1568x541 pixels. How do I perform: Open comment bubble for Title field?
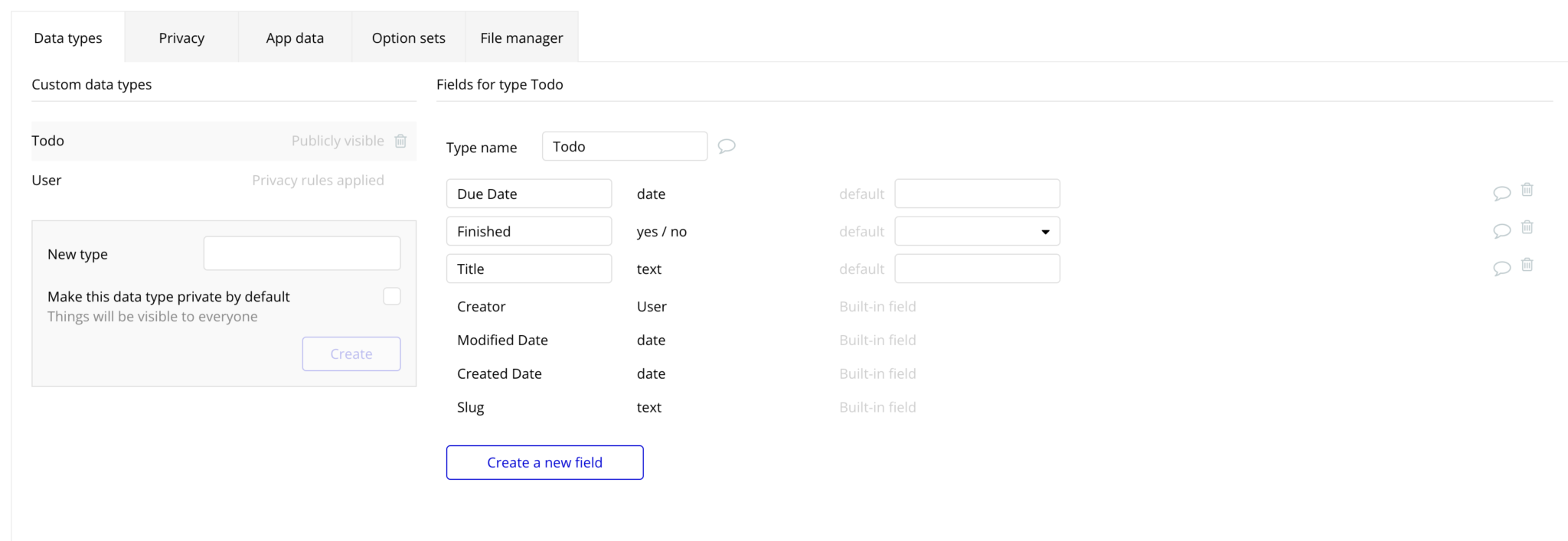point(1501,268)
